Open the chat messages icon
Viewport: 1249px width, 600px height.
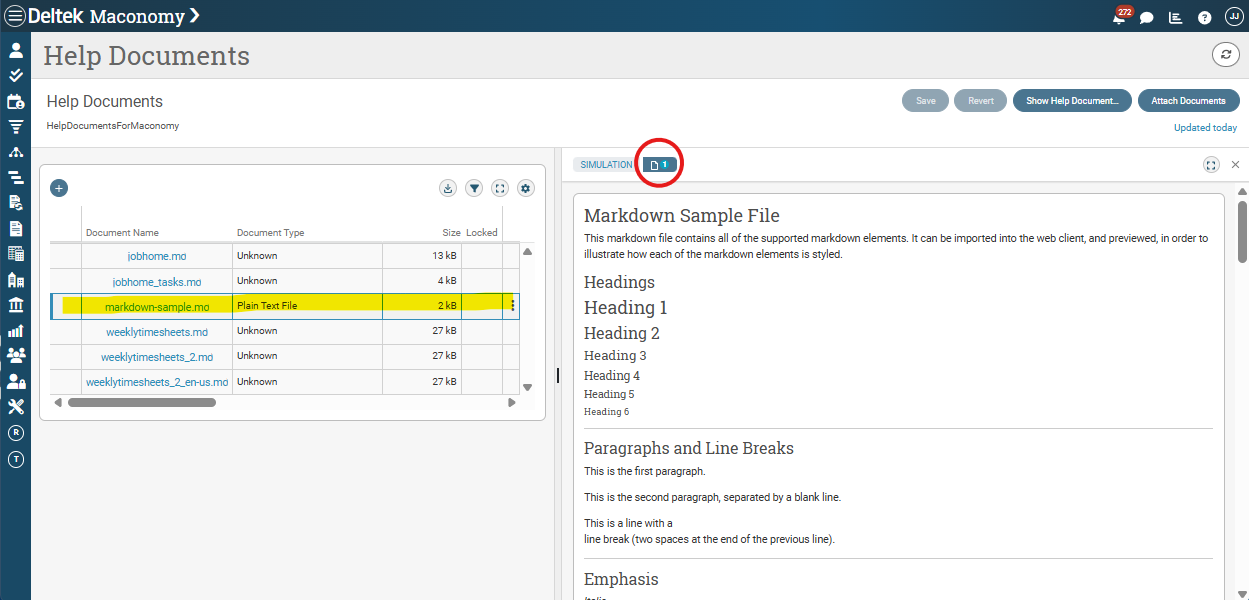(1147, 17)
